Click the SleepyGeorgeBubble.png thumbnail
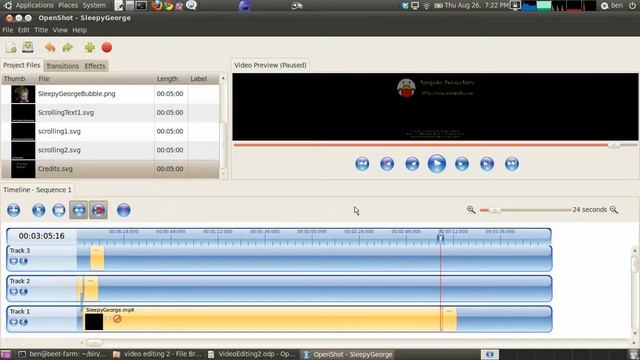640x360 pixels. tap(23, 94)
